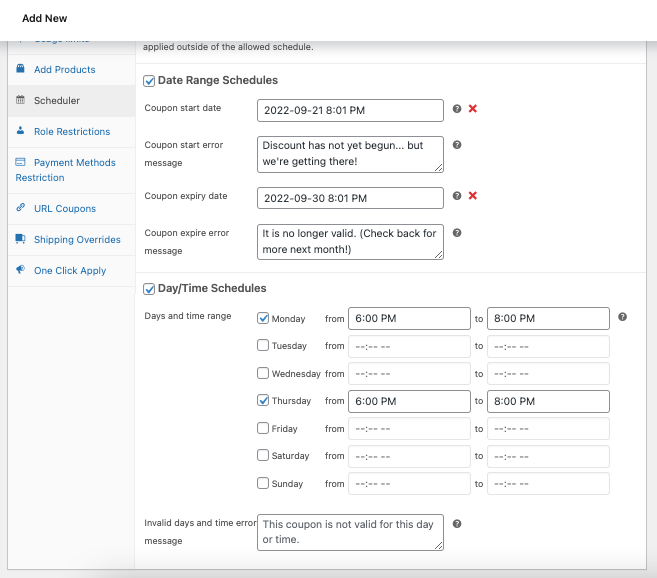Click the Friday from time field
Viewport: 657px width, 578px height.
tap(409, 429)
